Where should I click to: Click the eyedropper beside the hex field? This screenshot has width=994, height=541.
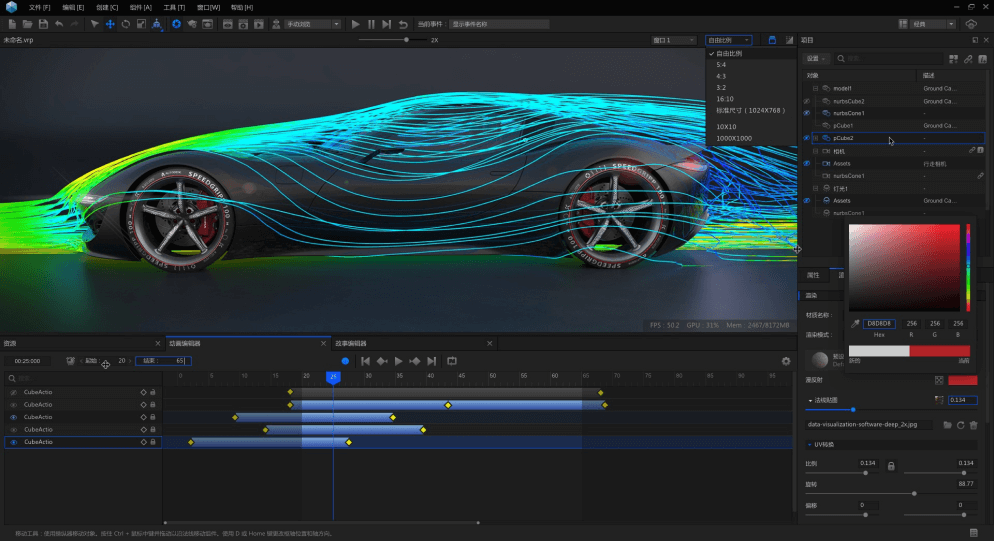coord(855,324)
